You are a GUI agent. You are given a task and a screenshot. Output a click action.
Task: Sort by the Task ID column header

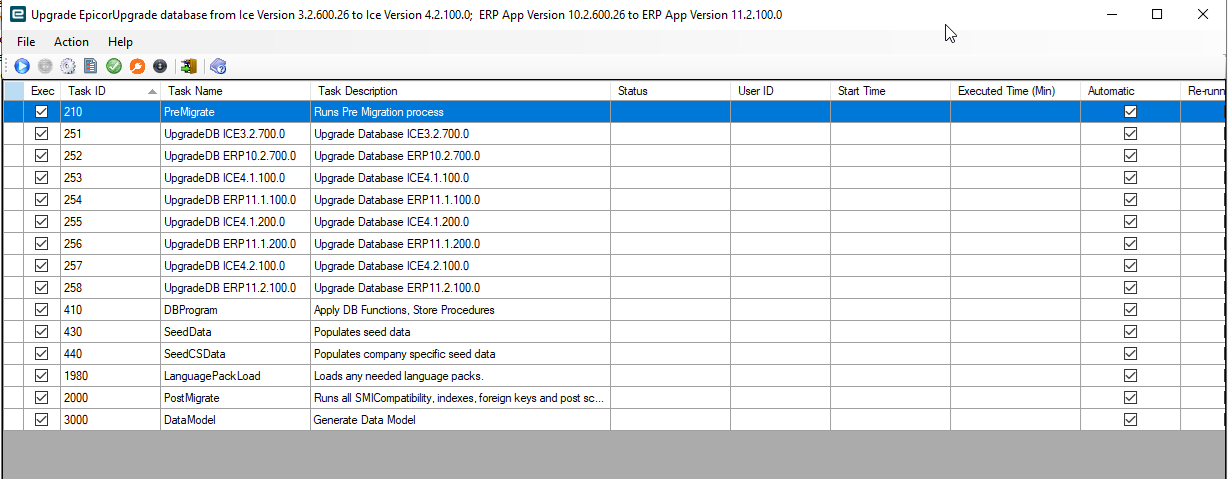109,91
